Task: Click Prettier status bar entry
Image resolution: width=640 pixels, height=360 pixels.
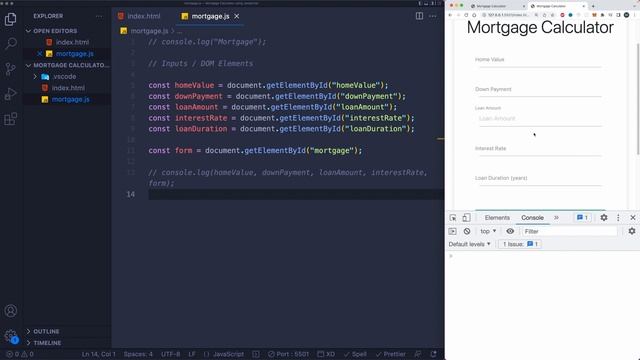Action: [x=391, y=354]
